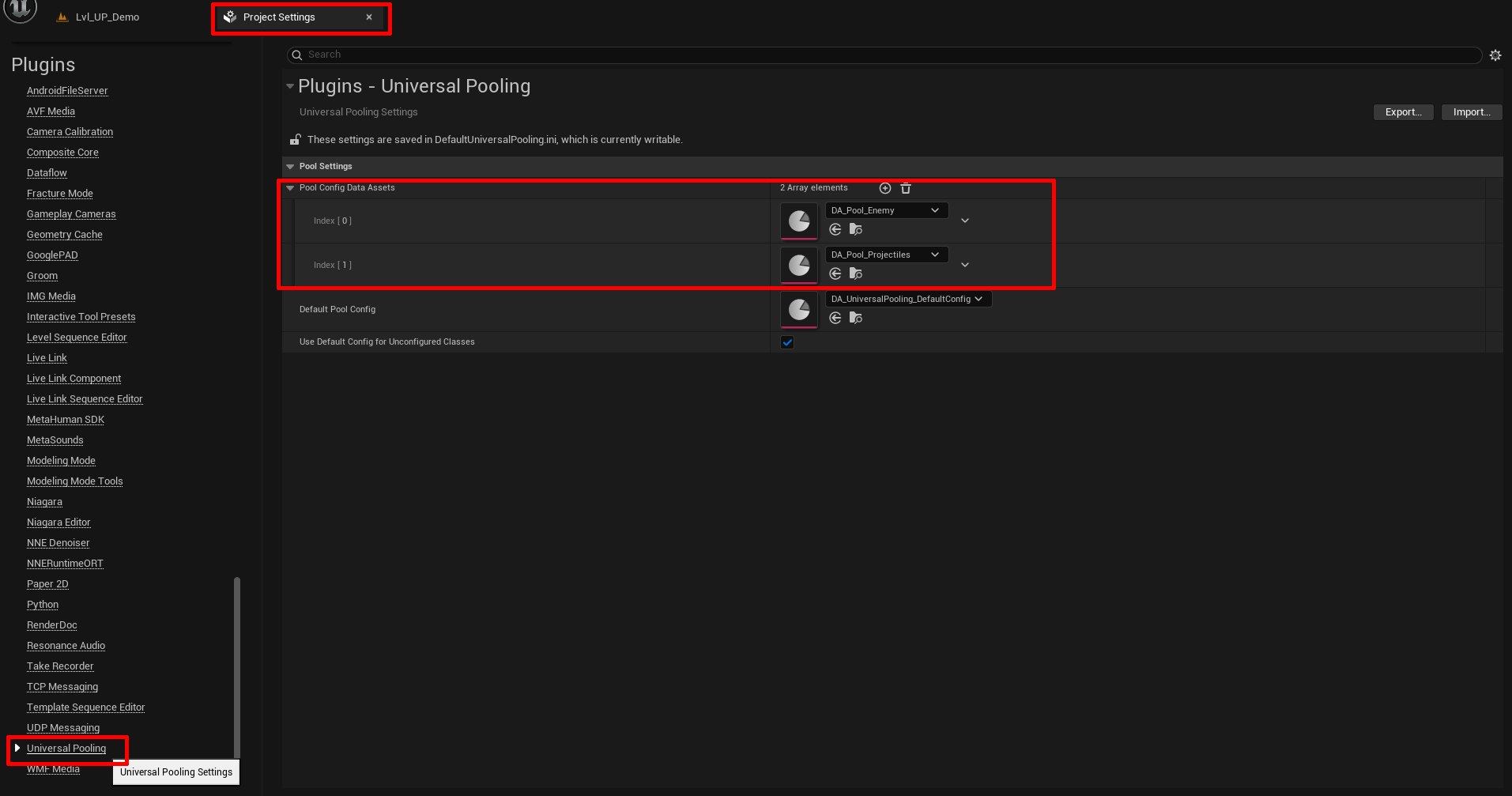Browse to DA_Pool_Enemy in Content Browser

[x=855, y=229]
